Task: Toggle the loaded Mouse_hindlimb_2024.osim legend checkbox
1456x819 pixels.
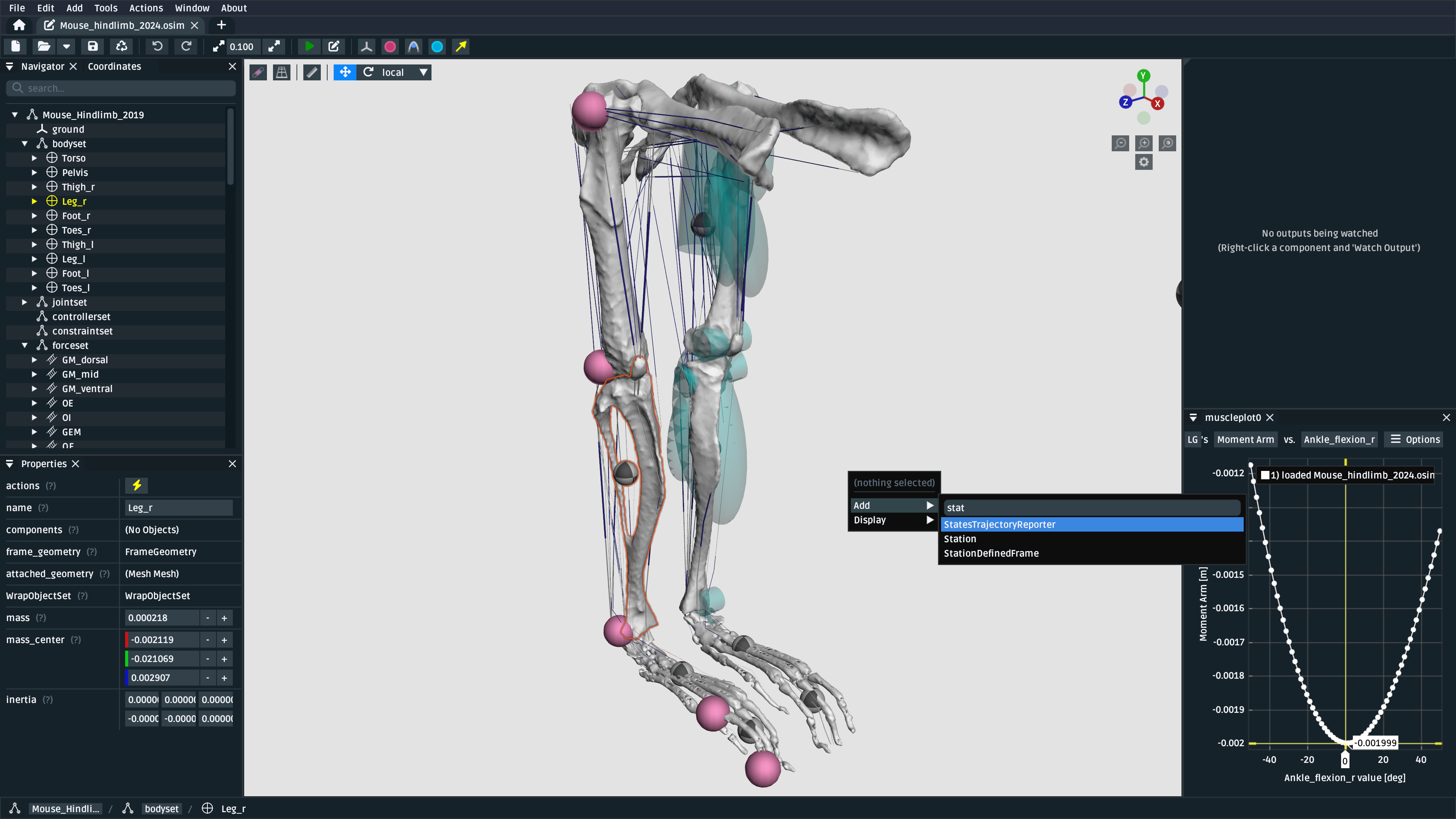Action: pyautogui.click(x=1266, y=475)
